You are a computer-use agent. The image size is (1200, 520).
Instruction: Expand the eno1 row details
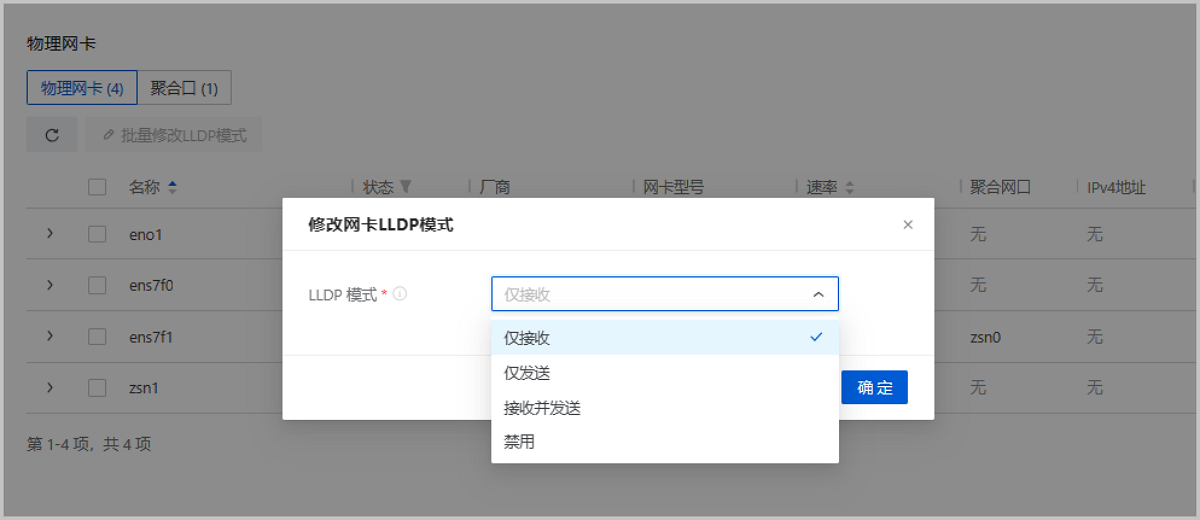coord(50,234)
